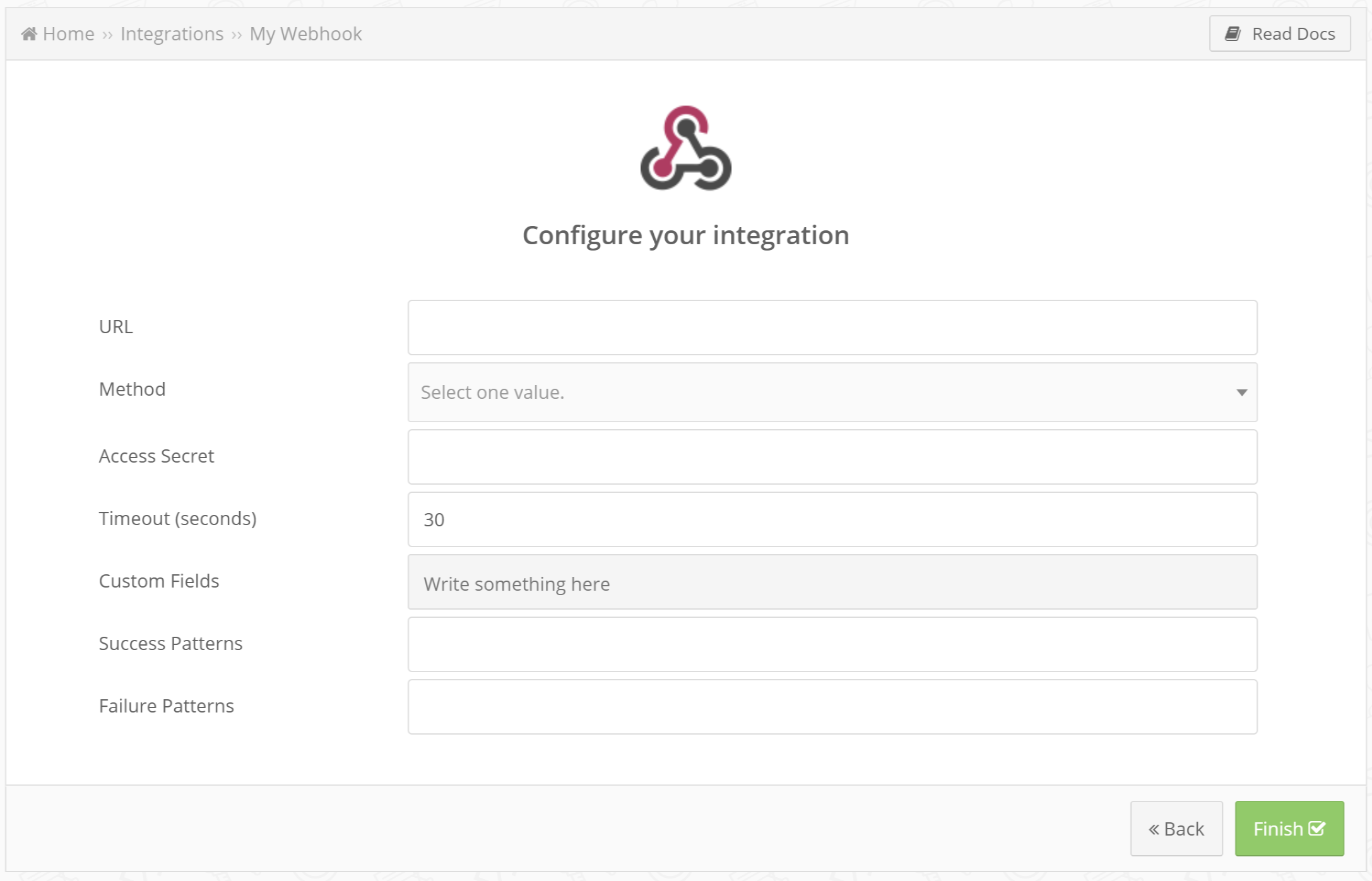Click the Custom Fields input box

(x=832, y=582)
